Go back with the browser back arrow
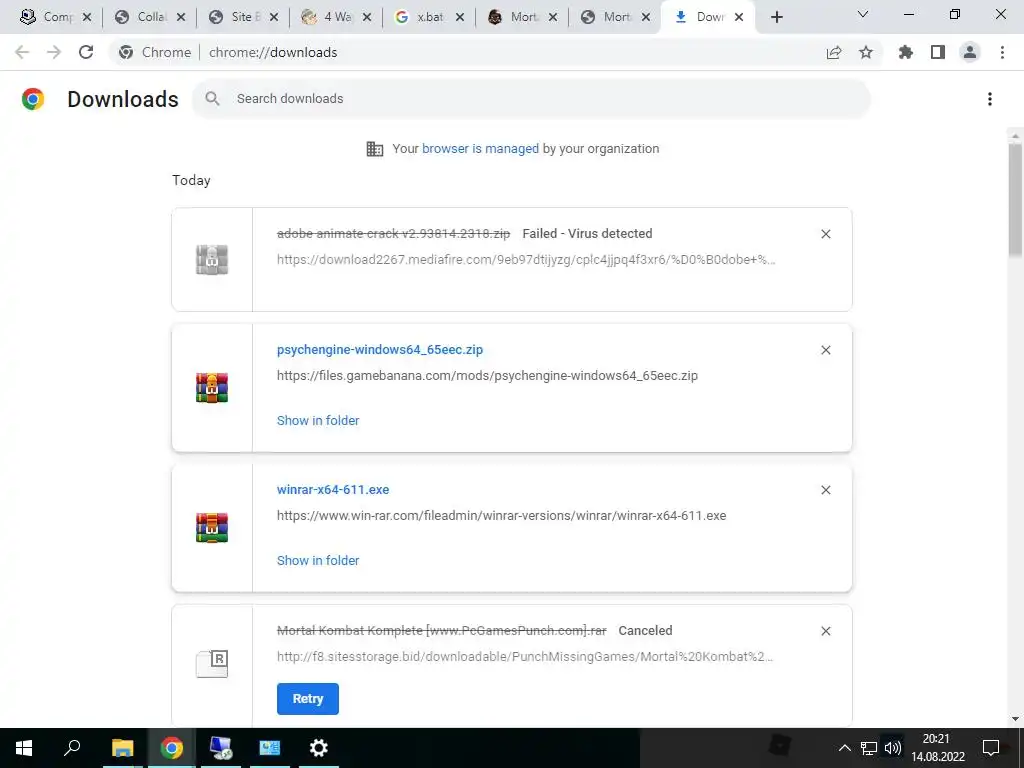 [22, 52]
